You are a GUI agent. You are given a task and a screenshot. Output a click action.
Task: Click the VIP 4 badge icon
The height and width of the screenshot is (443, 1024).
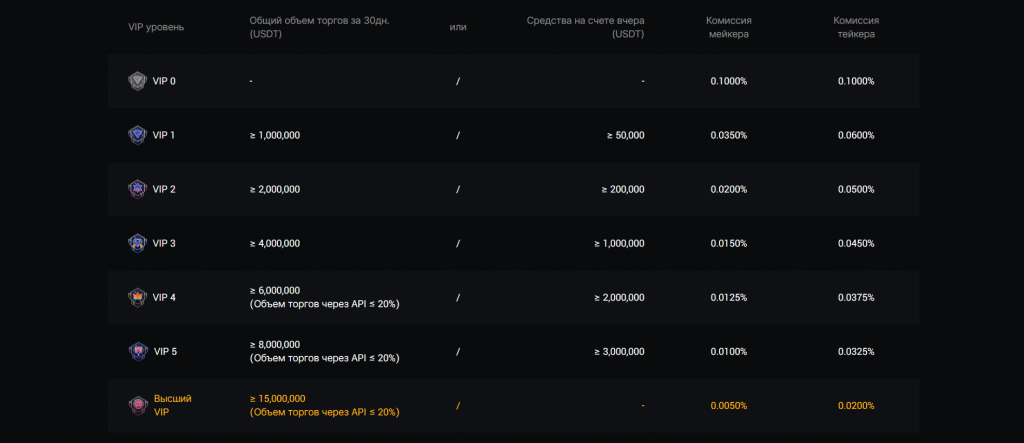pos(137,297)
